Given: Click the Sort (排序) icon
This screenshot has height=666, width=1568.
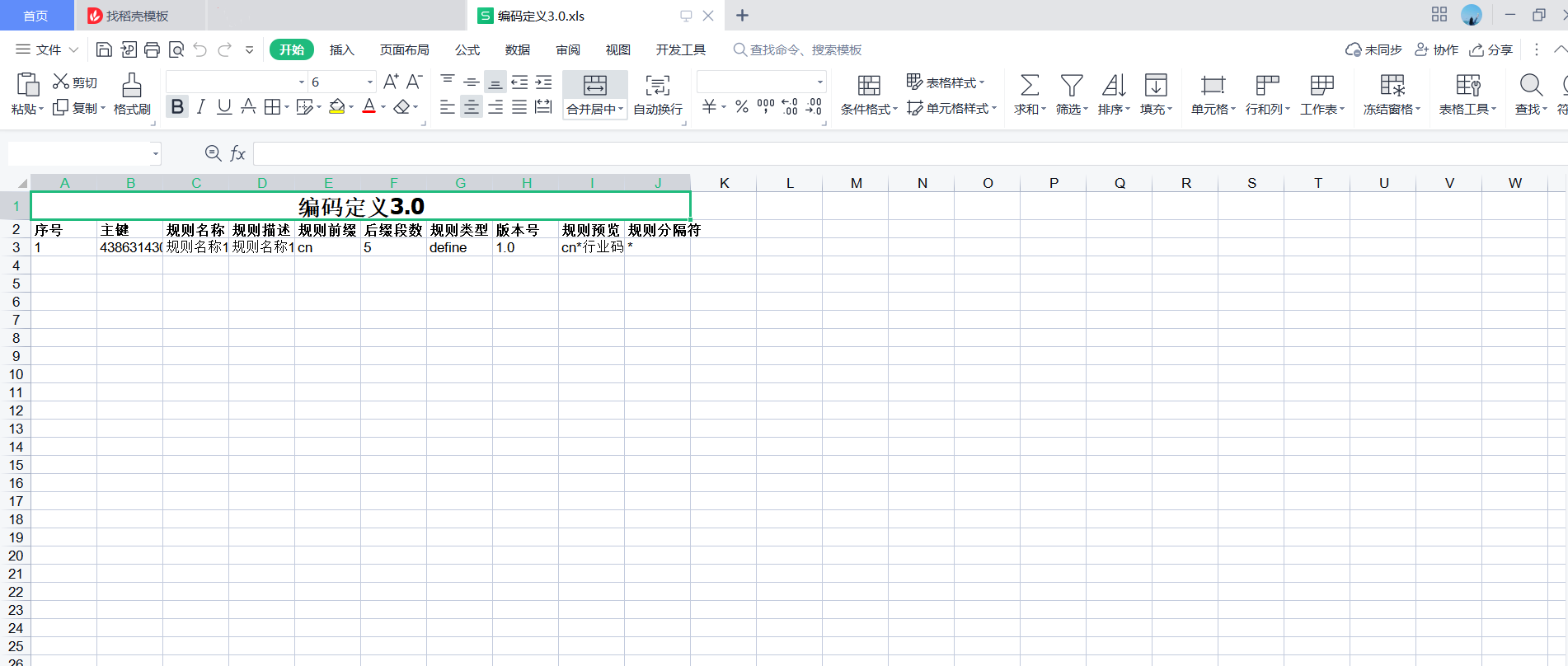Looking at the screenshot, I should click(1113, 85).
